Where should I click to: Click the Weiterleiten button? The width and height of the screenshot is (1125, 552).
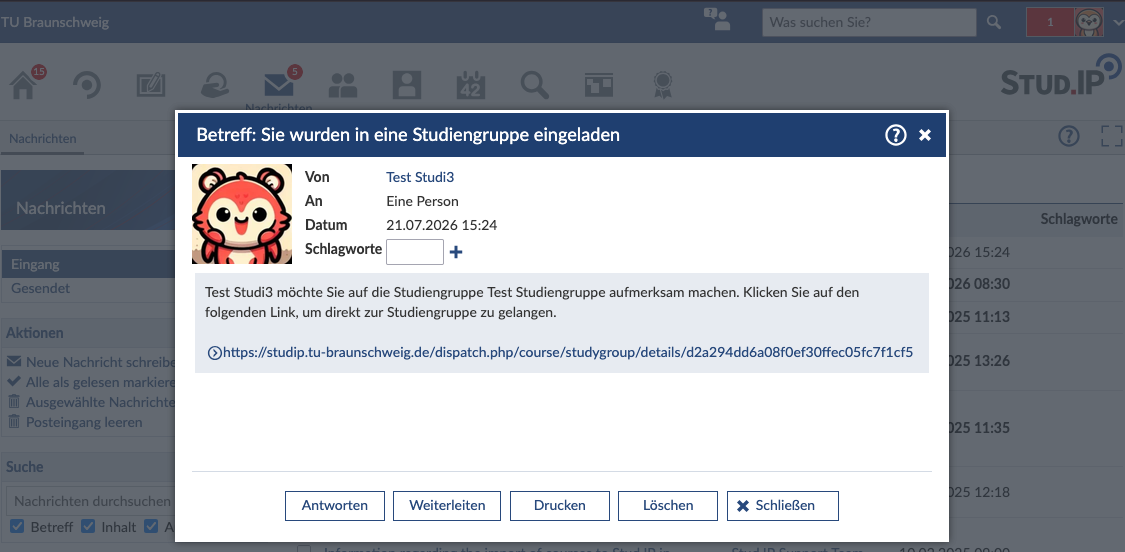click(447, 505)
